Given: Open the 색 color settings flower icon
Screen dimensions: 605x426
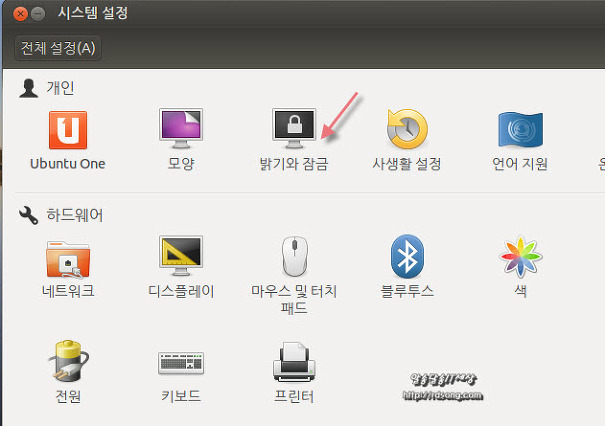Looking at the screenshot, I should tap(520, 258).
